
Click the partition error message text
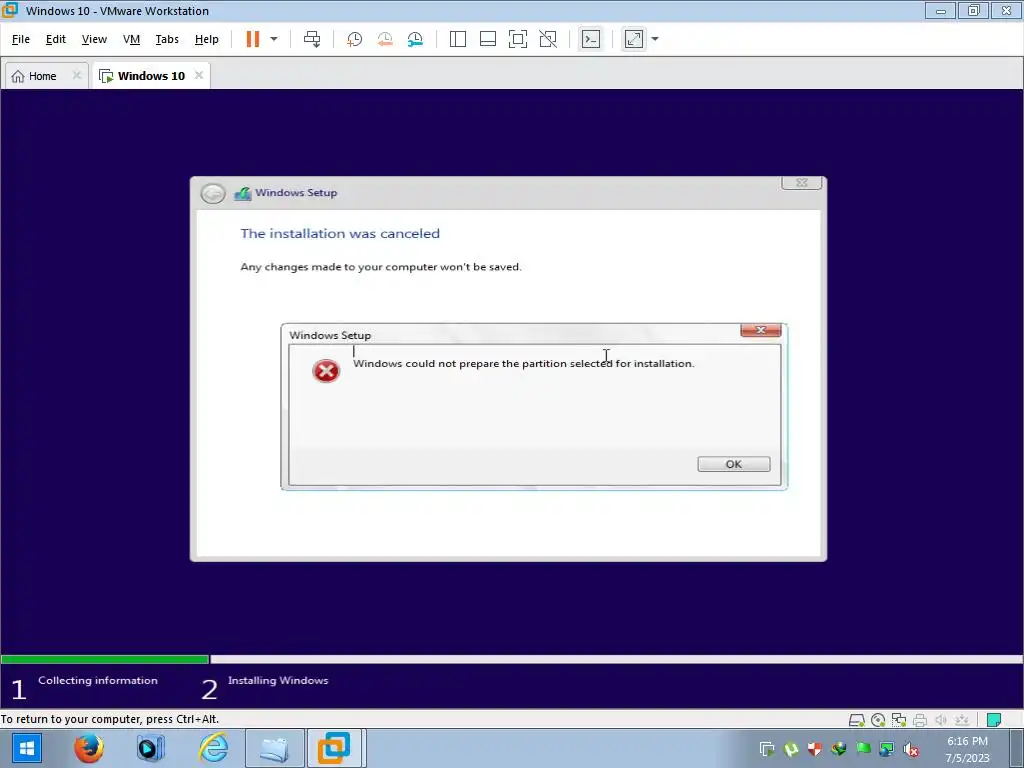tap(523, 363)
